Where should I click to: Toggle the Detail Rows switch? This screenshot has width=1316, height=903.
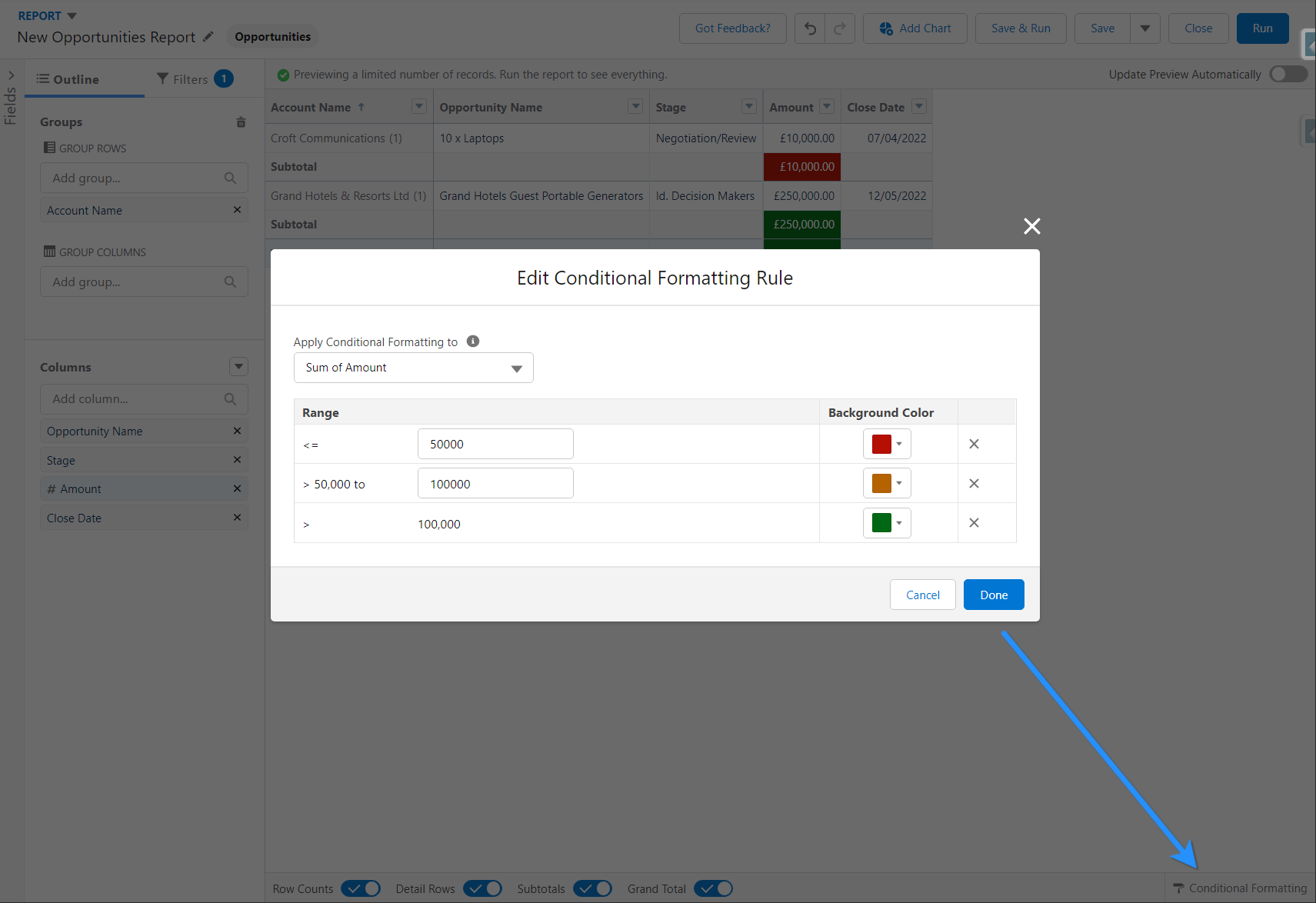[482, 888]
